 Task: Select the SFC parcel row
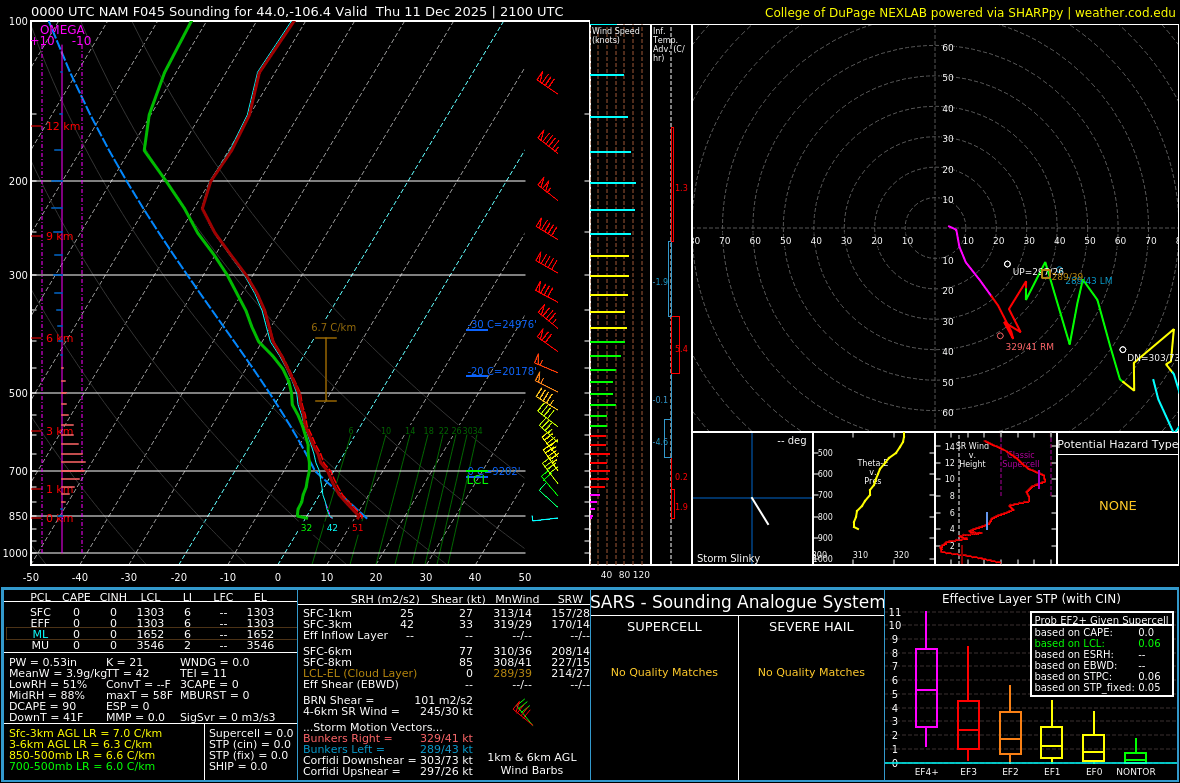(x=151, y=613)
